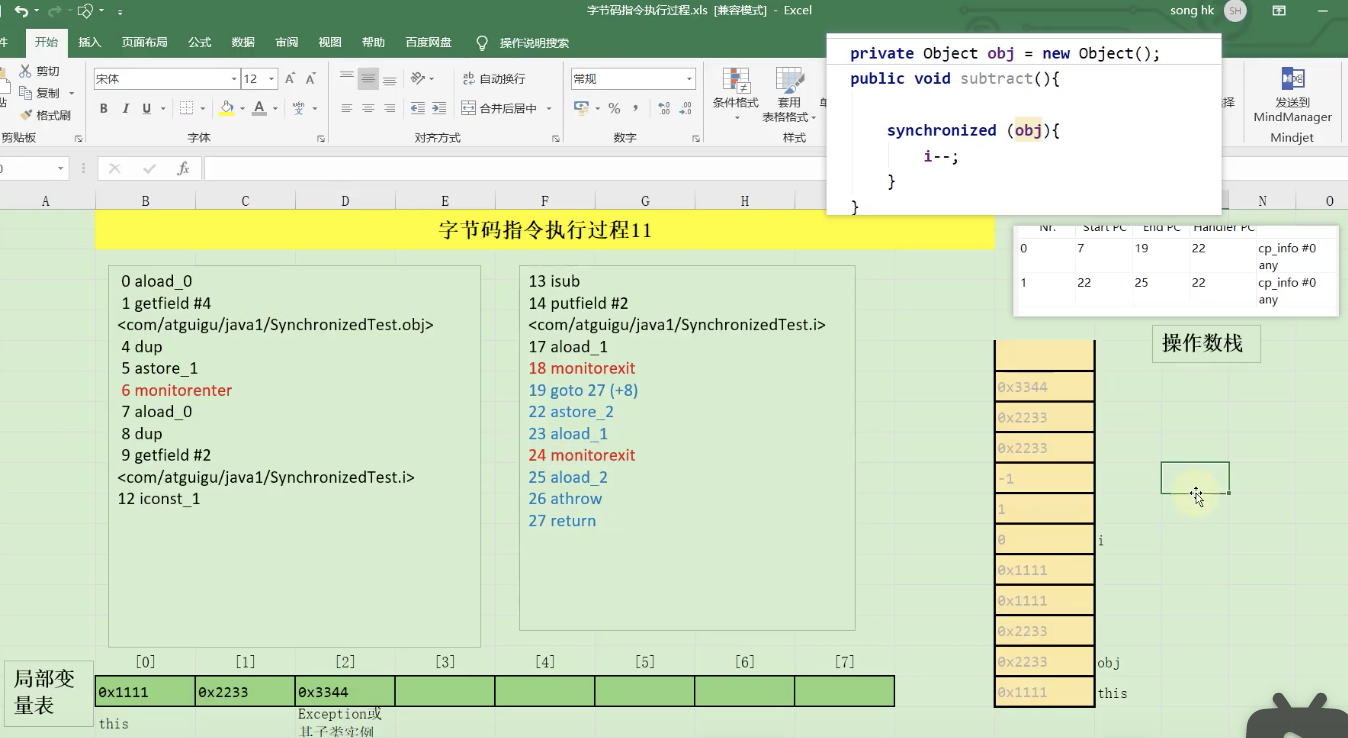The width and height of the screenshot is (1348, 738).
Task: Open the 公式 ribbon tab
Action: (199, 43)
